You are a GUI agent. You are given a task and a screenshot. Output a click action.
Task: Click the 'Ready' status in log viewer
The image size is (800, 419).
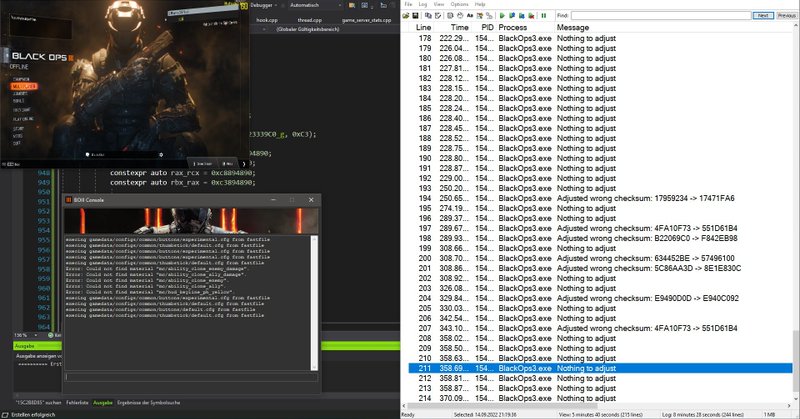(408, 415)
